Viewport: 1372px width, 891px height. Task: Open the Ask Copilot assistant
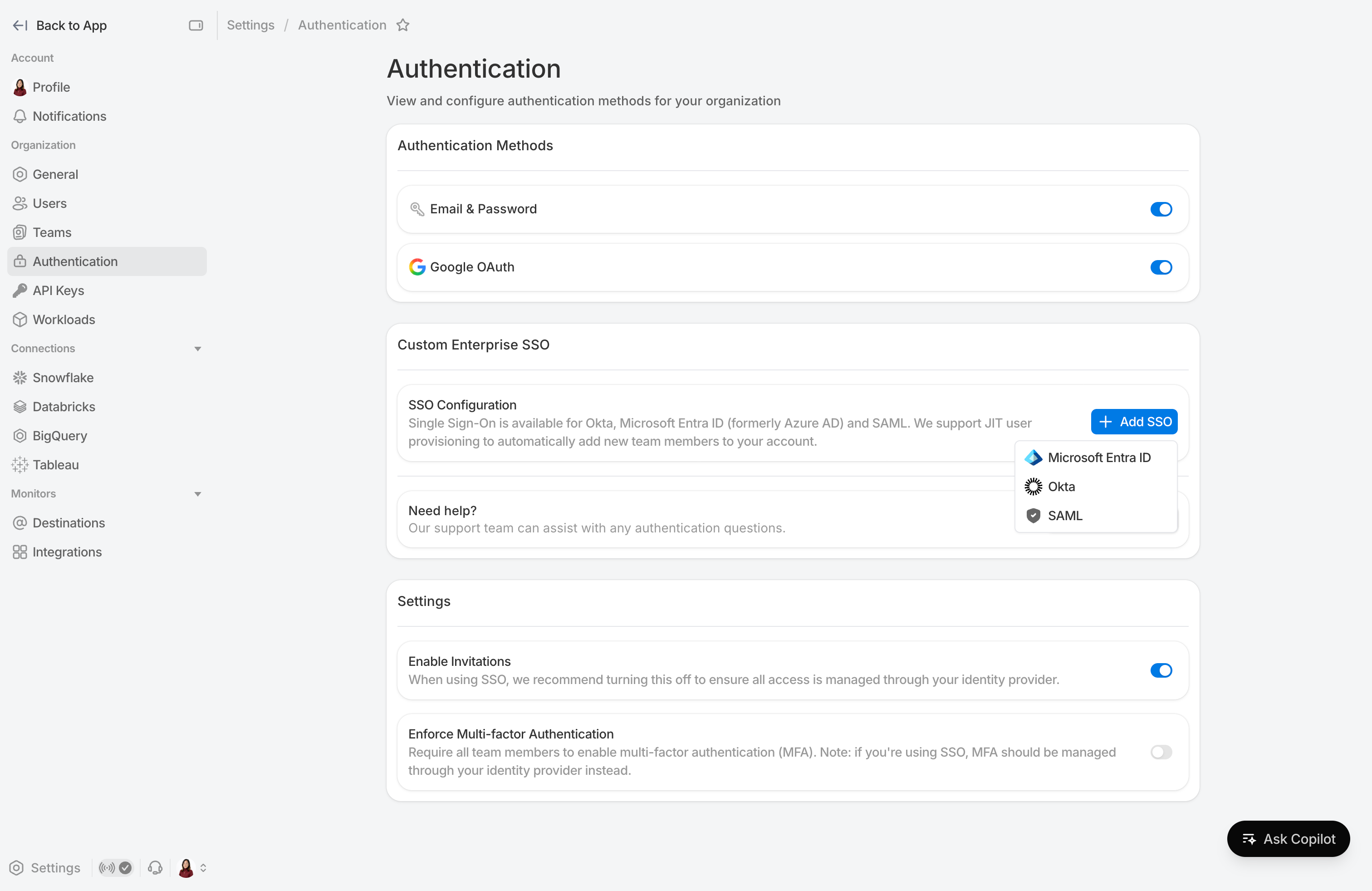coord(1288,838)
